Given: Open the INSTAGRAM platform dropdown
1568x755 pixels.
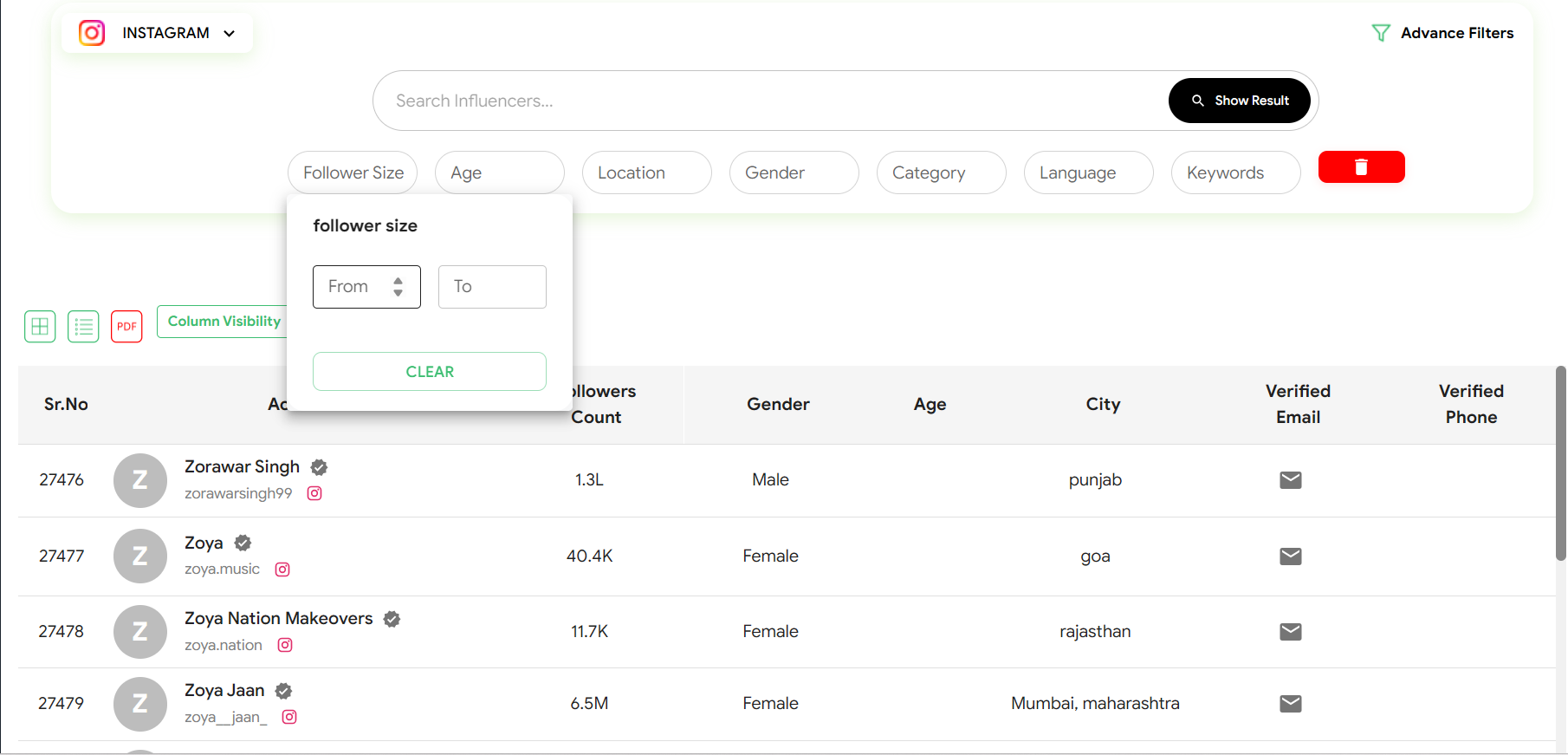Looking at the screenshot, I should coord(158,33).
